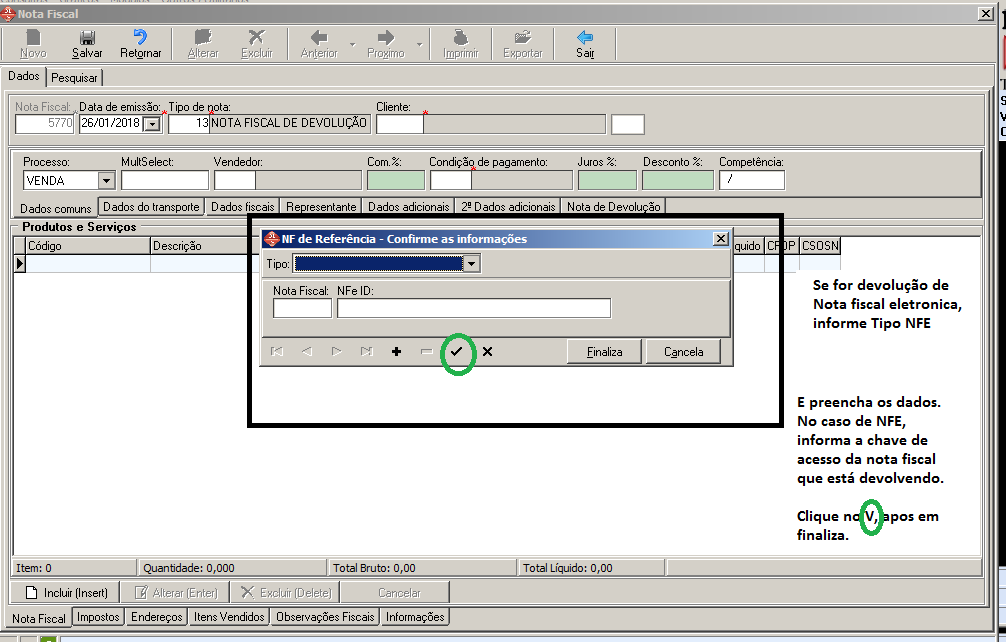Image resolution: width=1006 pixels, height=642 pixels.
Task: Click the Alterar toolbar icon
Action: coord(203,44)
